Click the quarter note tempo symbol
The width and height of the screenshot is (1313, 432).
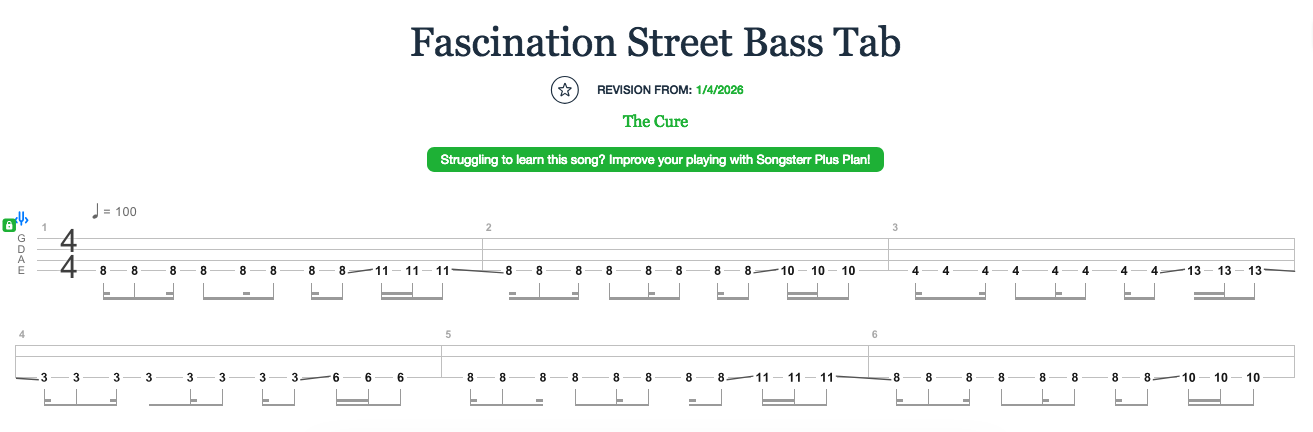(x=96, y=210)
